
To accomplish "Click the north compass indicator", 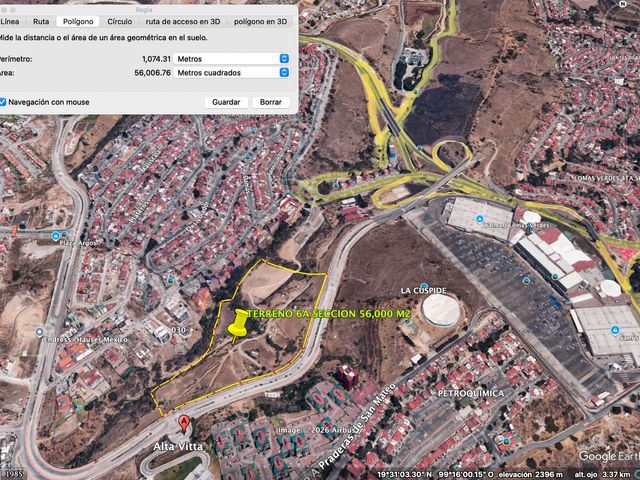I will pyautogui.click(x=623, y=4).
